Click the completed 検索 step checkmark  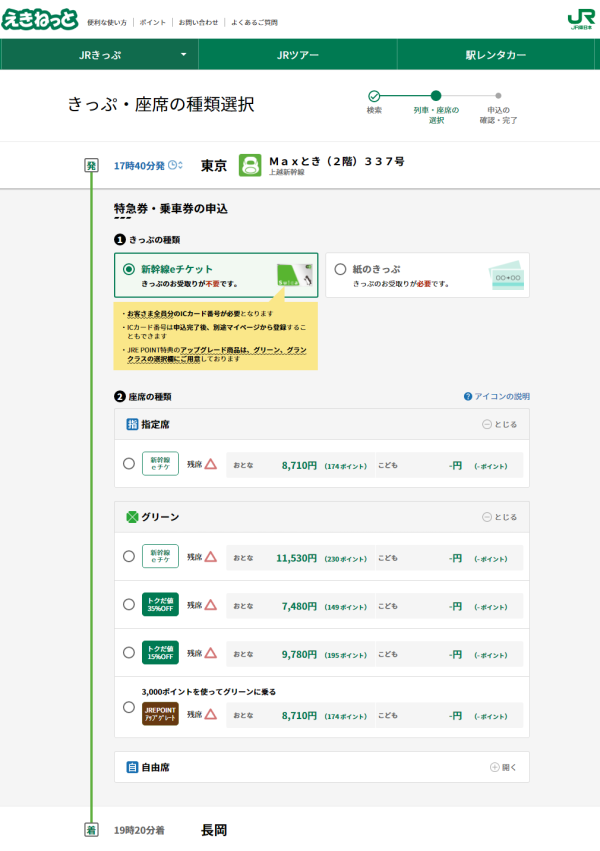pos(374,96)
